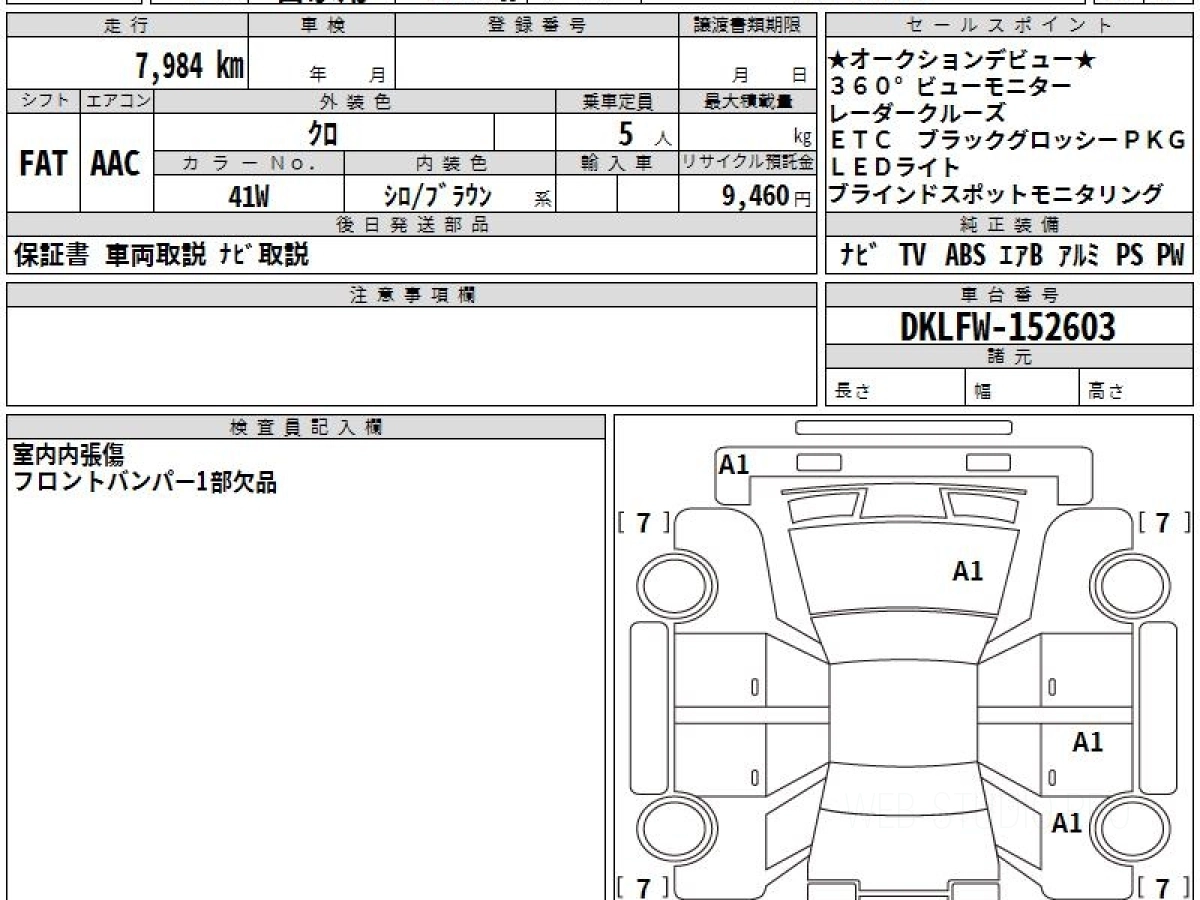Click the 検査員記入欄 header
The image size is (1200, 900).
[306, 427]
